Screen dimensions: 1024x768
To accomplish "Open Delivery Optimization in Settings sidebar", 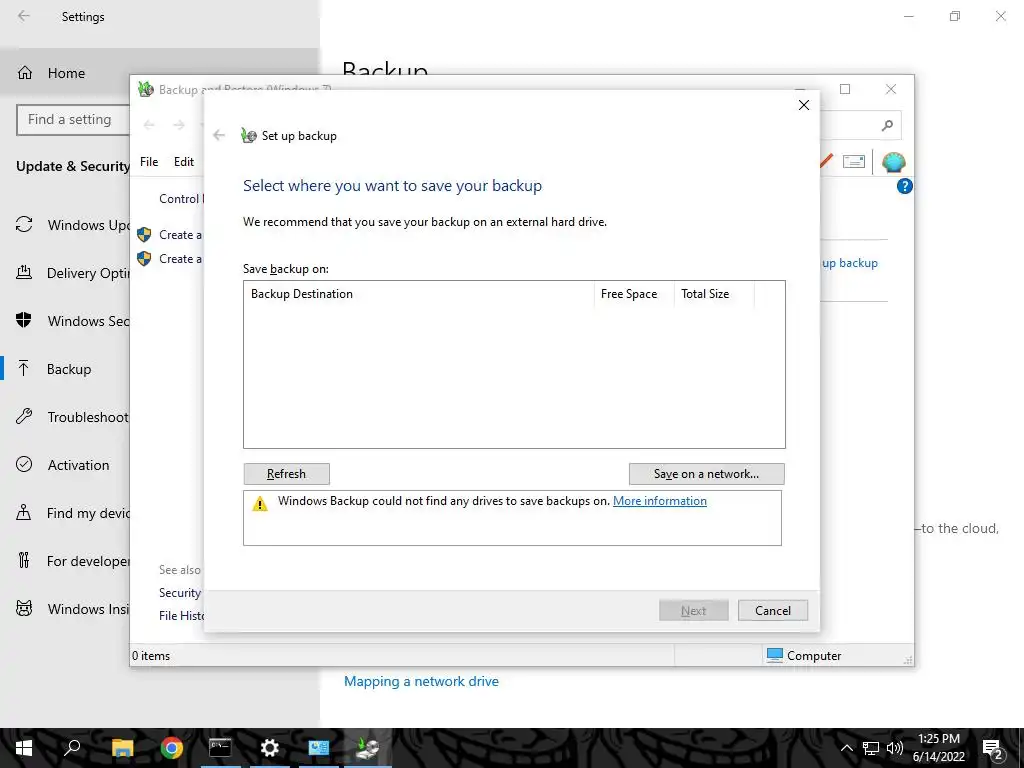I will coord(65,273).
